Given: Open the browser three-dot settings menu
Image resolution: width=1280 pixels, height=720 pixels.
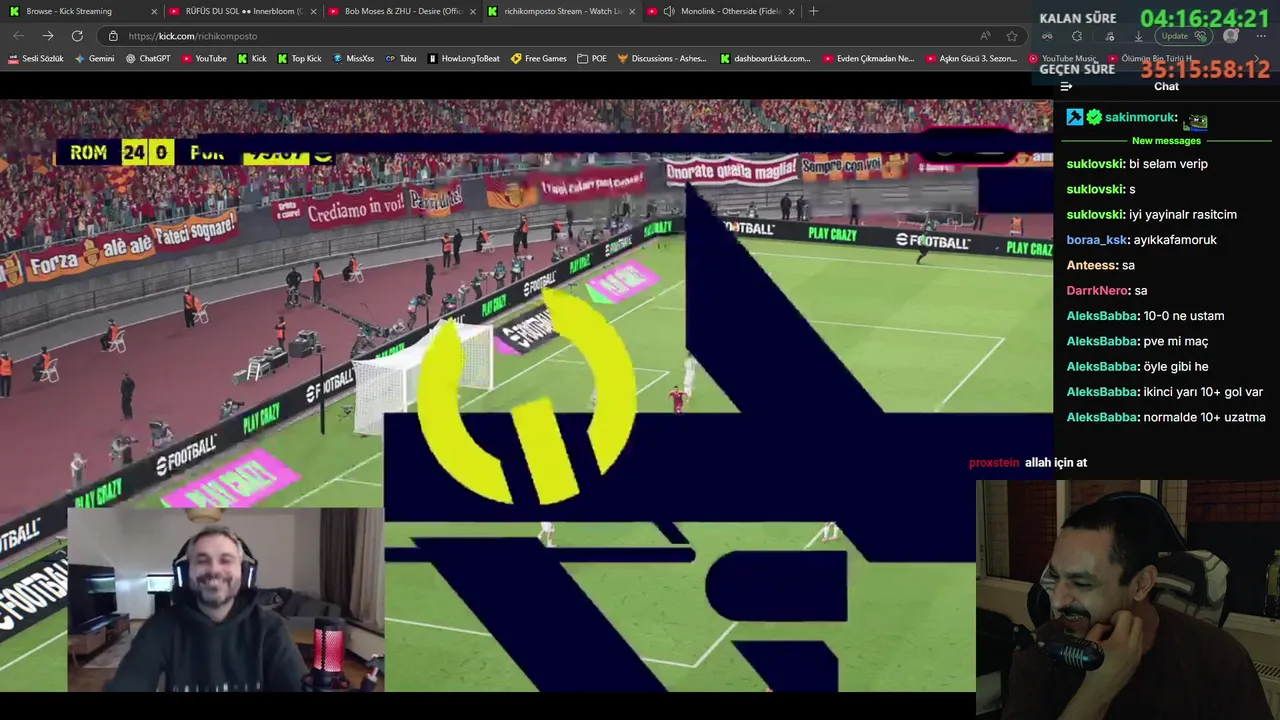Looking at the screenshot, I should click(1259, 36).
